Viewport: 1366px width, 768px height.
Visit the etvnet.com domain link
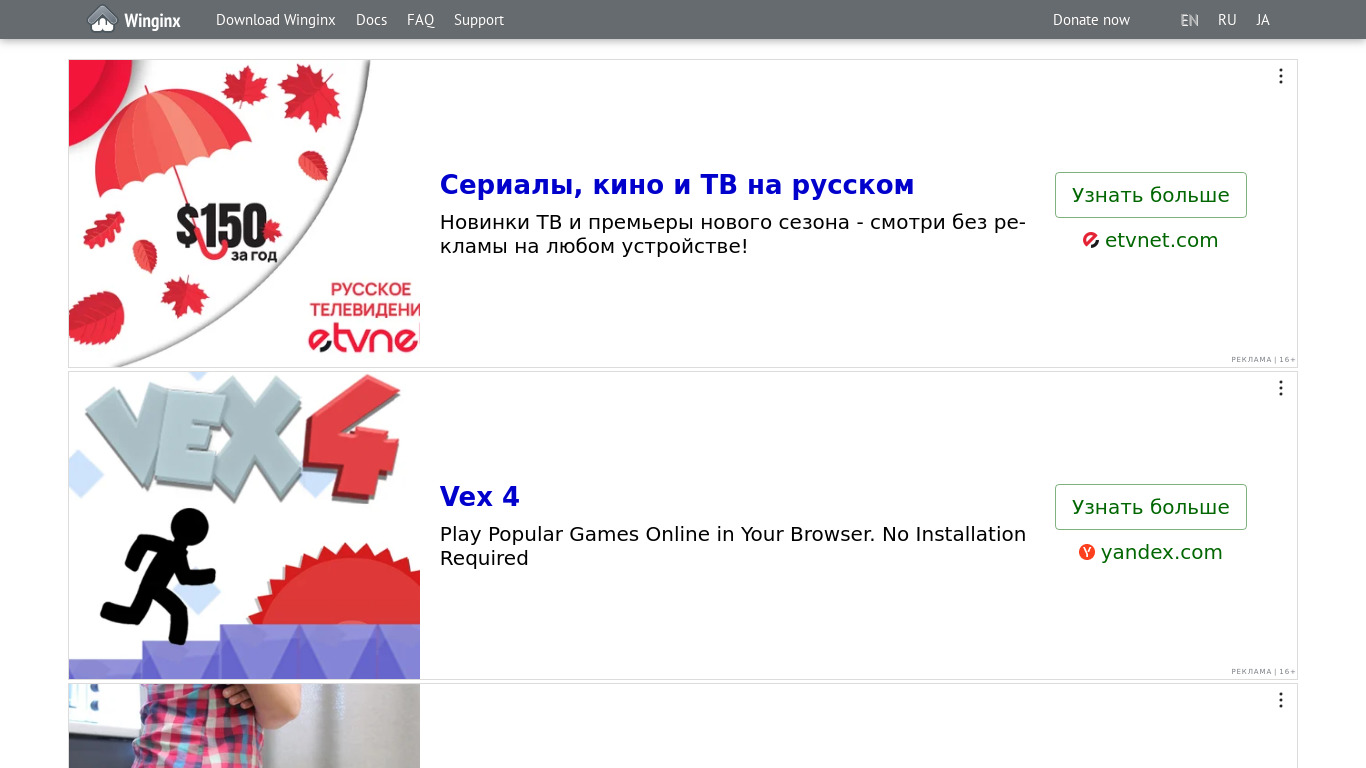tap(1161, 240)
